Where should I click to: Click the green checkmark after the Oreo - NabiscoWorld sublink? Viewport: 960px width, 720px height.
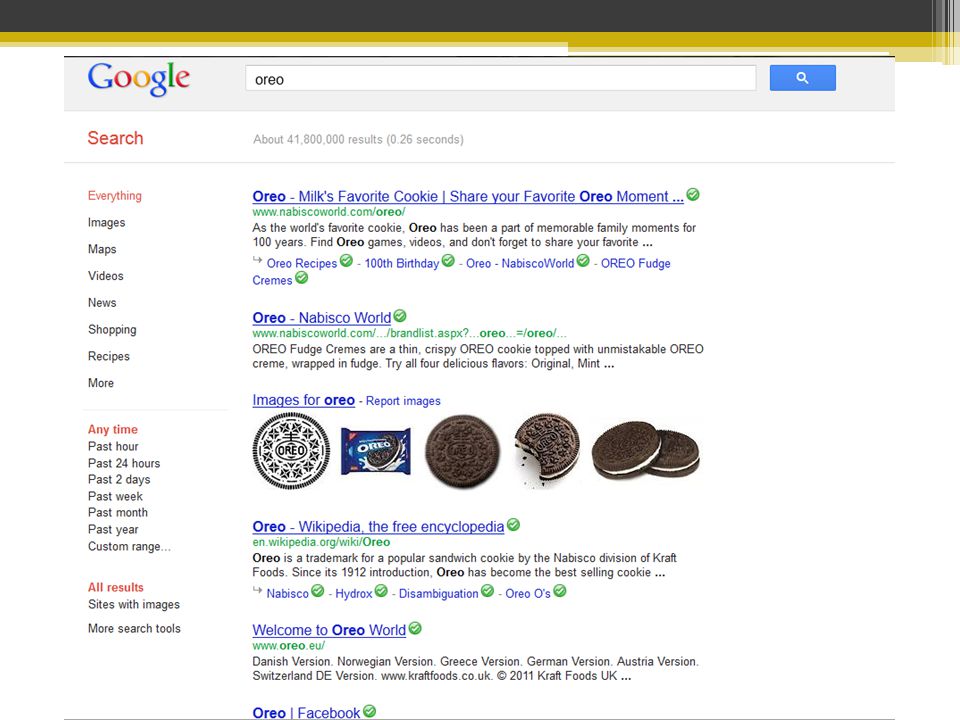click(583, 261)
